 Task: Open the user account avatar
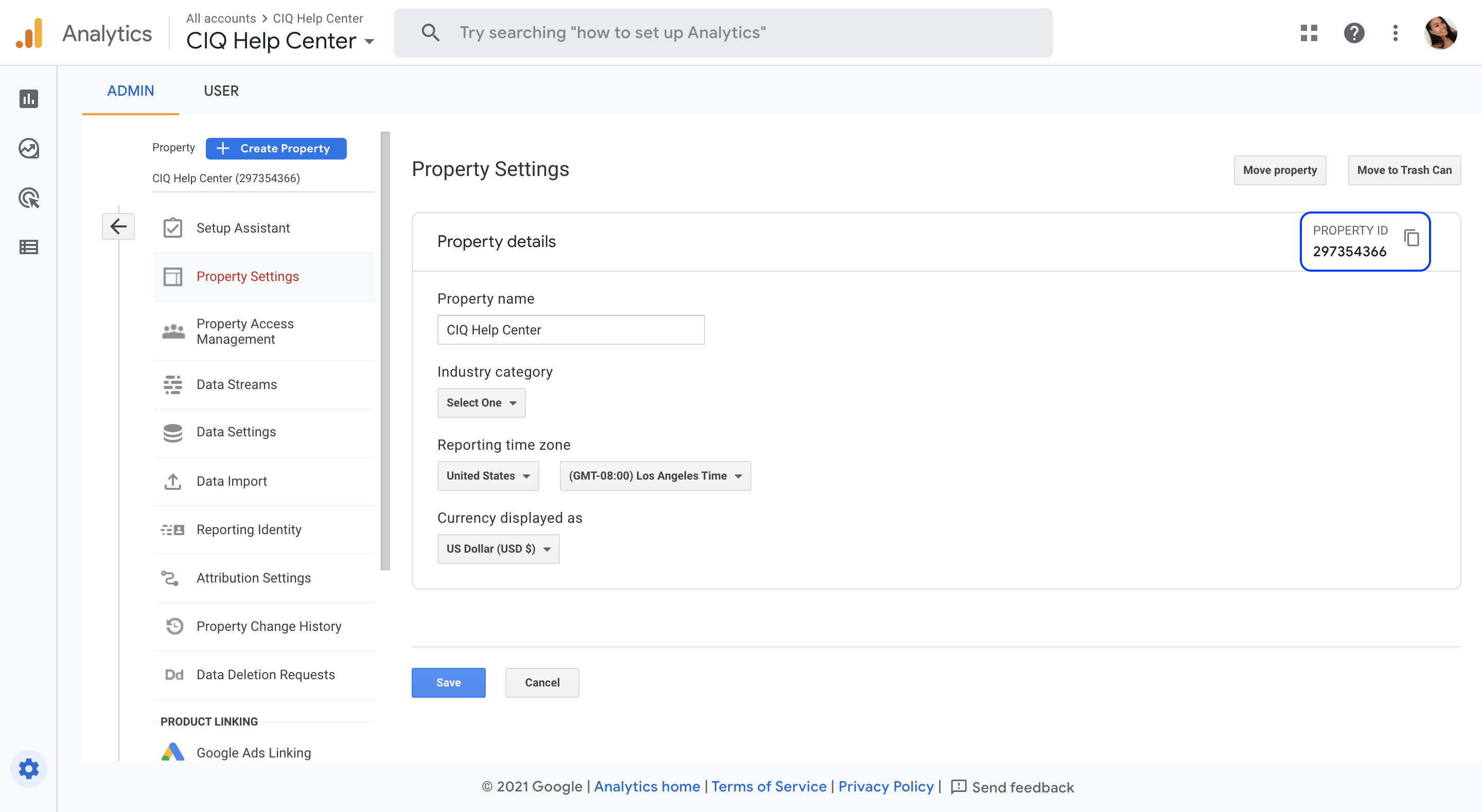coord(1440,33)
